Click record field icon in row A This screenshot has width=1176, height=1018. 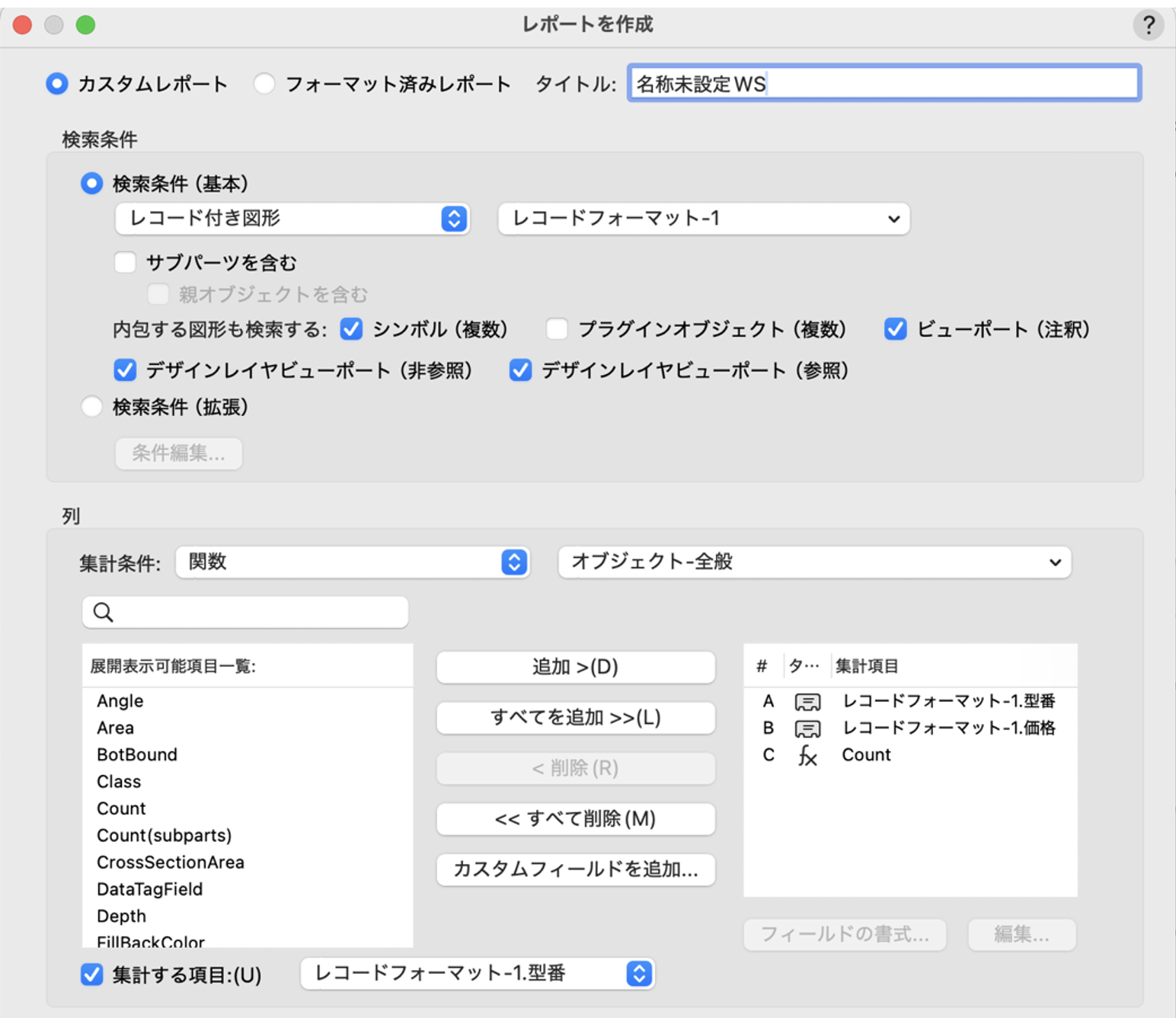point(807,702)
